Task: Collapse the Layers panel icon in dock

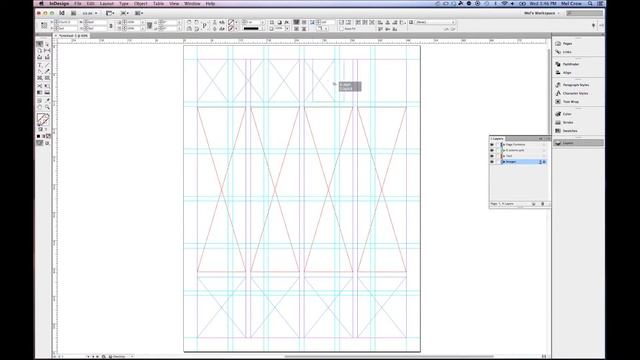Action: coord(578,143)
